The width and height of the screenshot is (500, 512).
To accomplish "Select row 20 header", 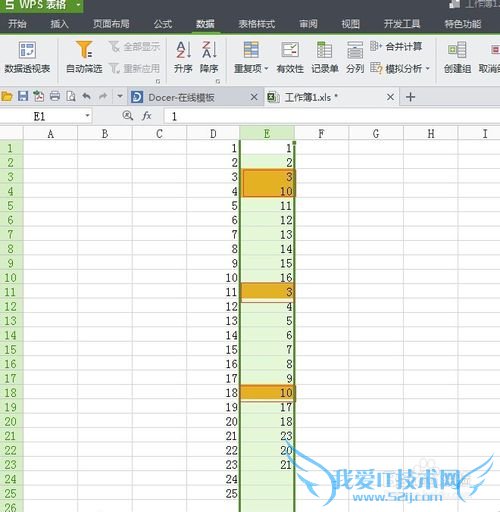I will [x=11, y=421].
